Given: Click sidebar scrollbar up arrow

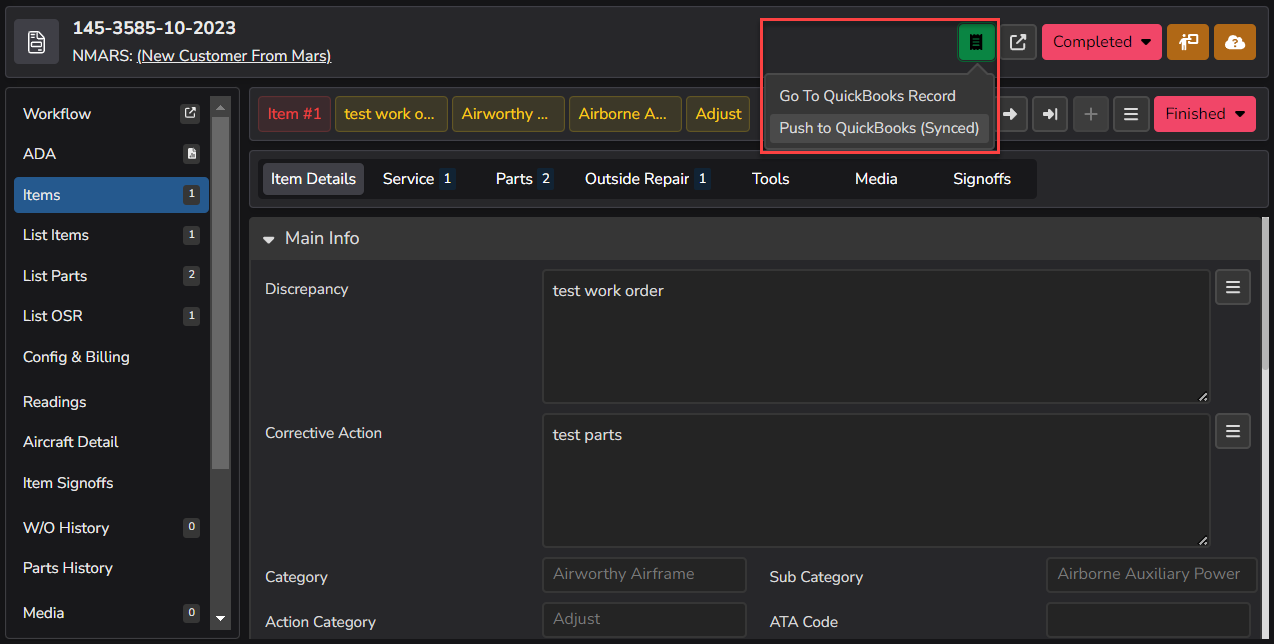Looking at the screenshot, I should click(221, 105).
